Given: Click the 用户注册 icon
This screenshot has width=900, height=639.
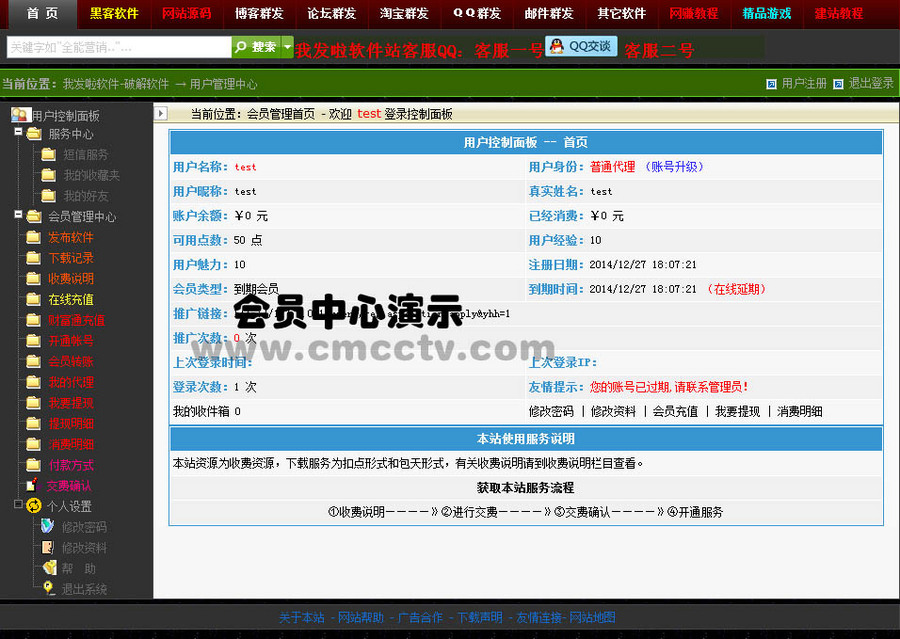Looking at the screenshot, I should pyautogui.click(x=771, y=84).
